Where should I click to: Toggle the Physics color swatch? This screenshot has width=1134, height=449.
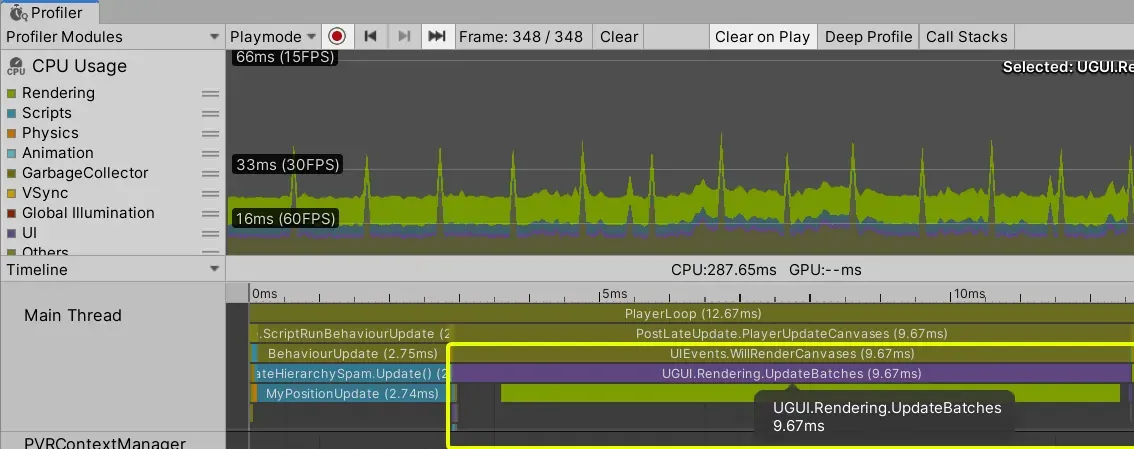pos(11,133)
